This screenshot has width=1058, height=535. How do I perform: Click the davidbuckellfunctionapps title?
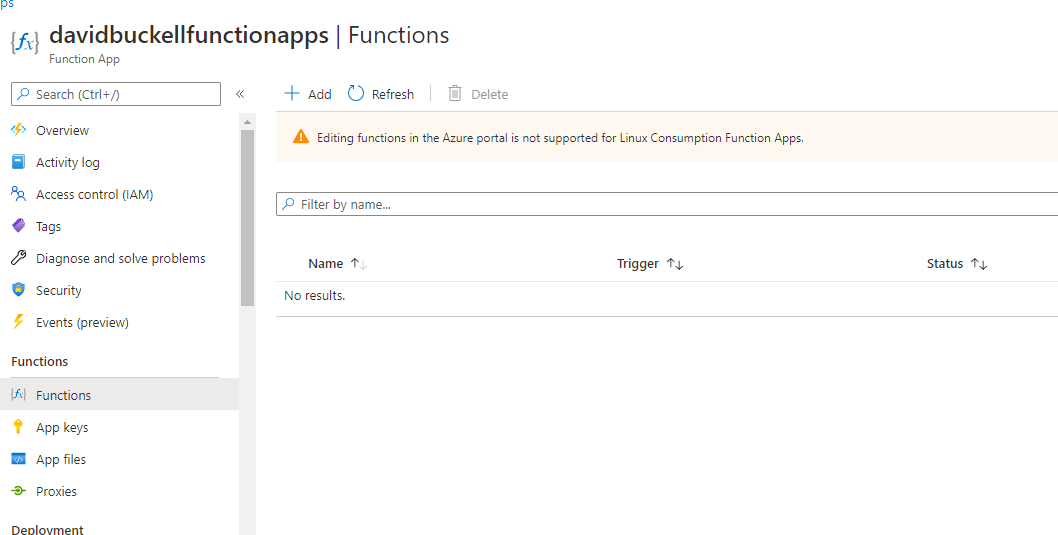pos(189,35)
